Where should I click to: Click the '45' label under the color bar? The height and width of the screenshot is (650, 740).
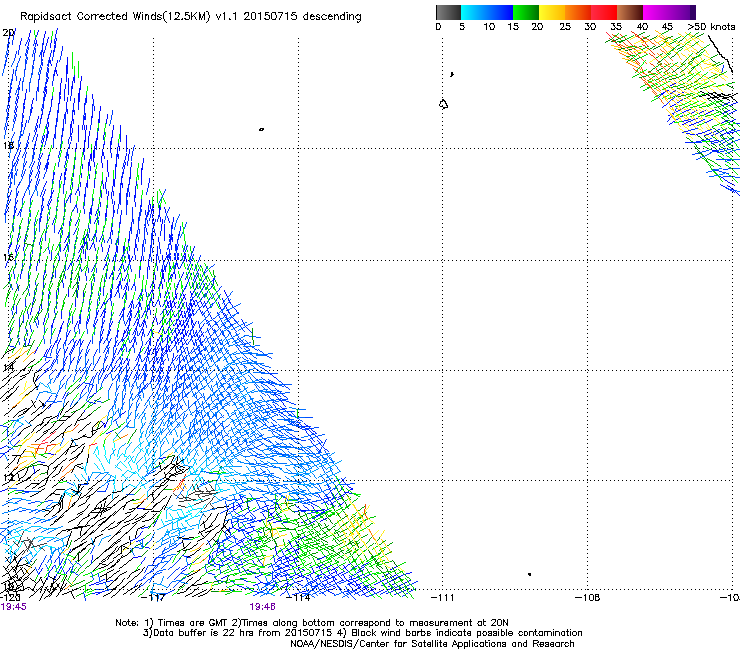(667, 27)
